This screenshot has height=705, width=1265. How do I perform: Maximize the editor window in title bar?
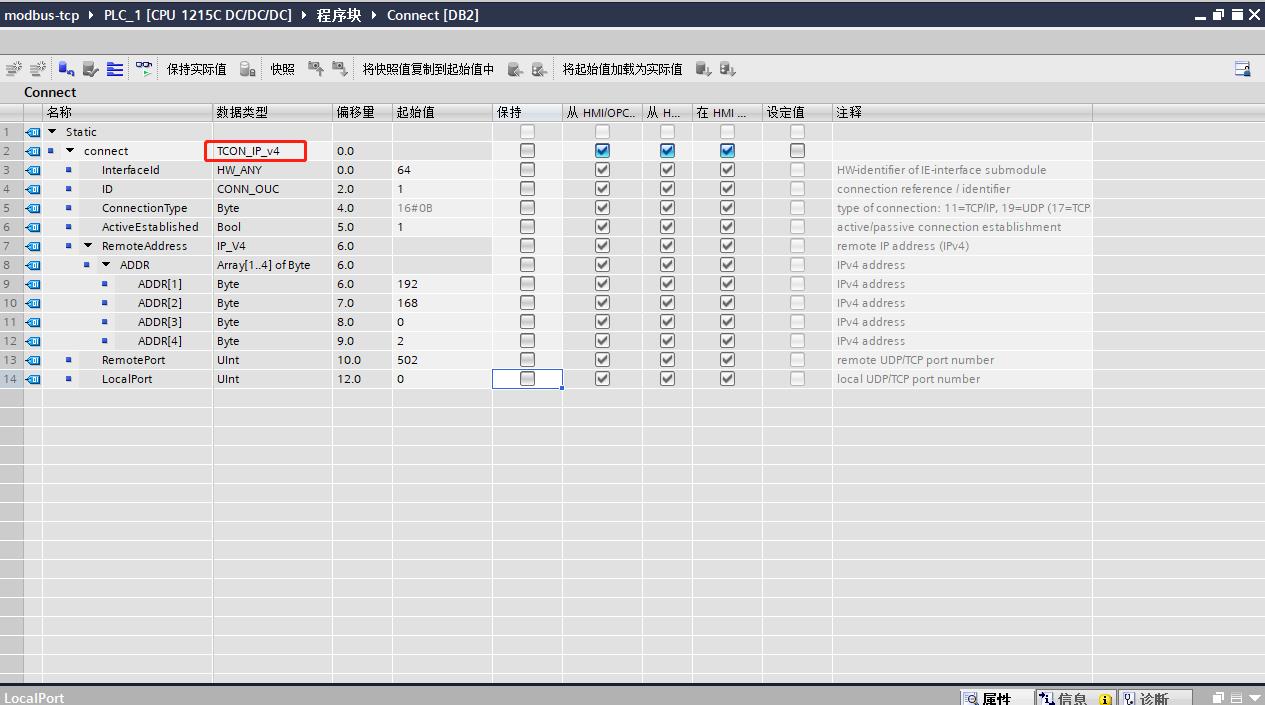(x=1236, y=15)
